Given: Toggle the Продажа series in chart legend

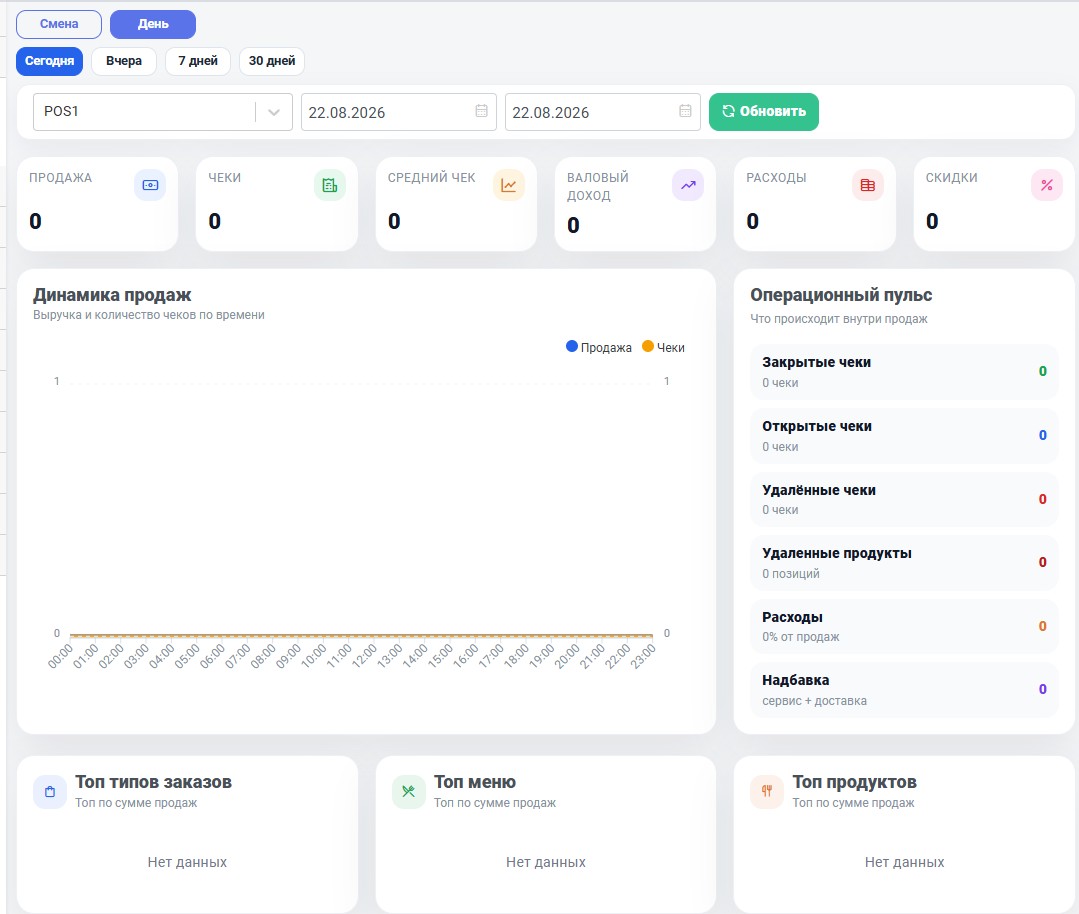Looking at the screenshot, I should 599,348.
